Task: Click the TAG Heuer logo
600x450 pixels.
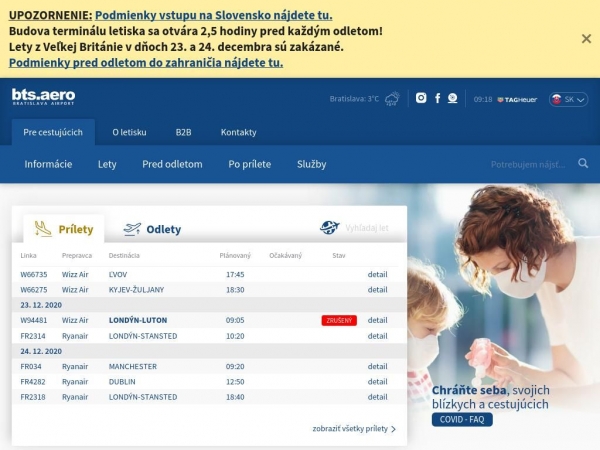Action: (517, 100)
